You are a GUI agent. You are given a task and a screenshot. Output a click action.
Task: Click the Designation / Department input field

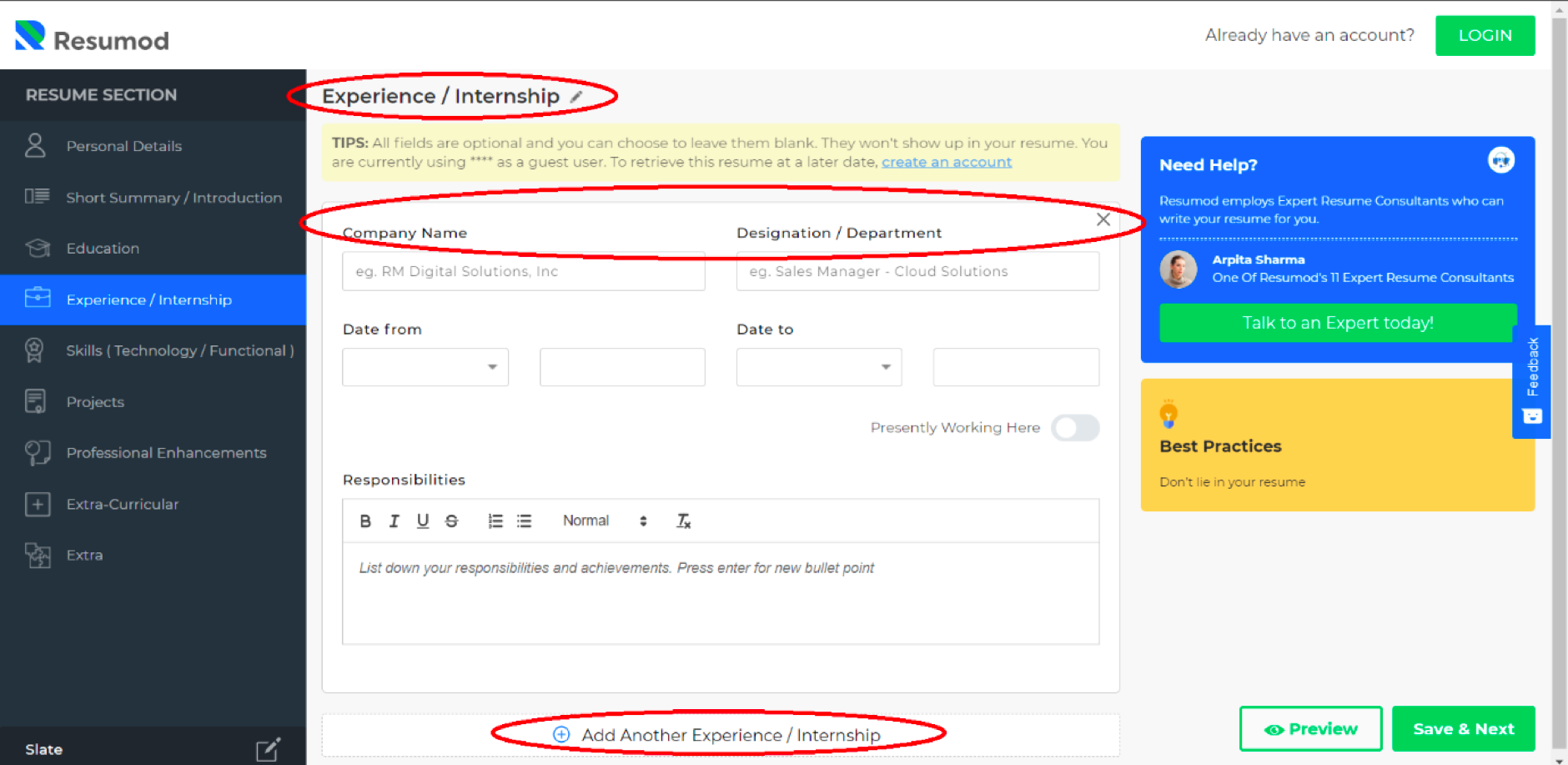(917, 271)
